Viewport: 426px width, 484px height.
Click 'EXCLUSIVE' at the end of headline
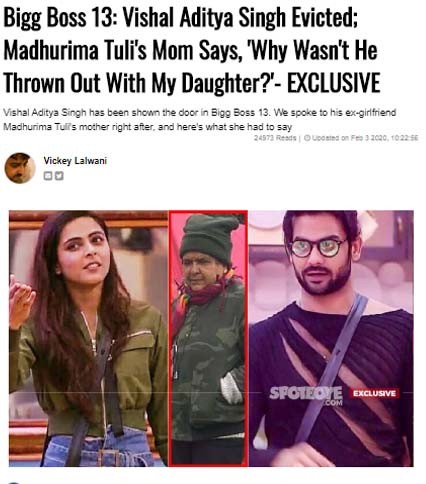click(334, 83)
